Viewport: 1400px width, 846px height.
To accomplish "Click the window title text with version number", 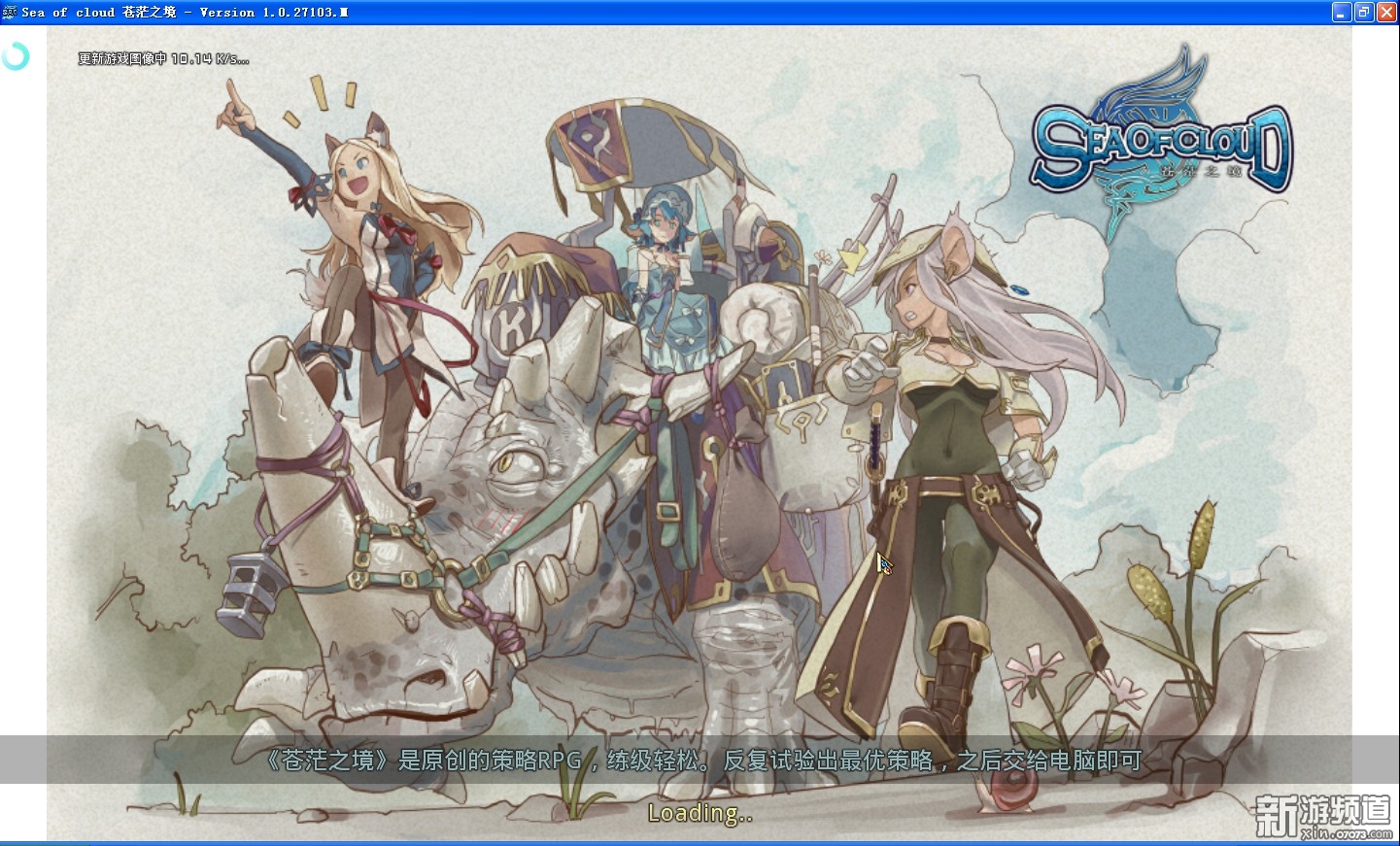I will click(x=185, y=12).
